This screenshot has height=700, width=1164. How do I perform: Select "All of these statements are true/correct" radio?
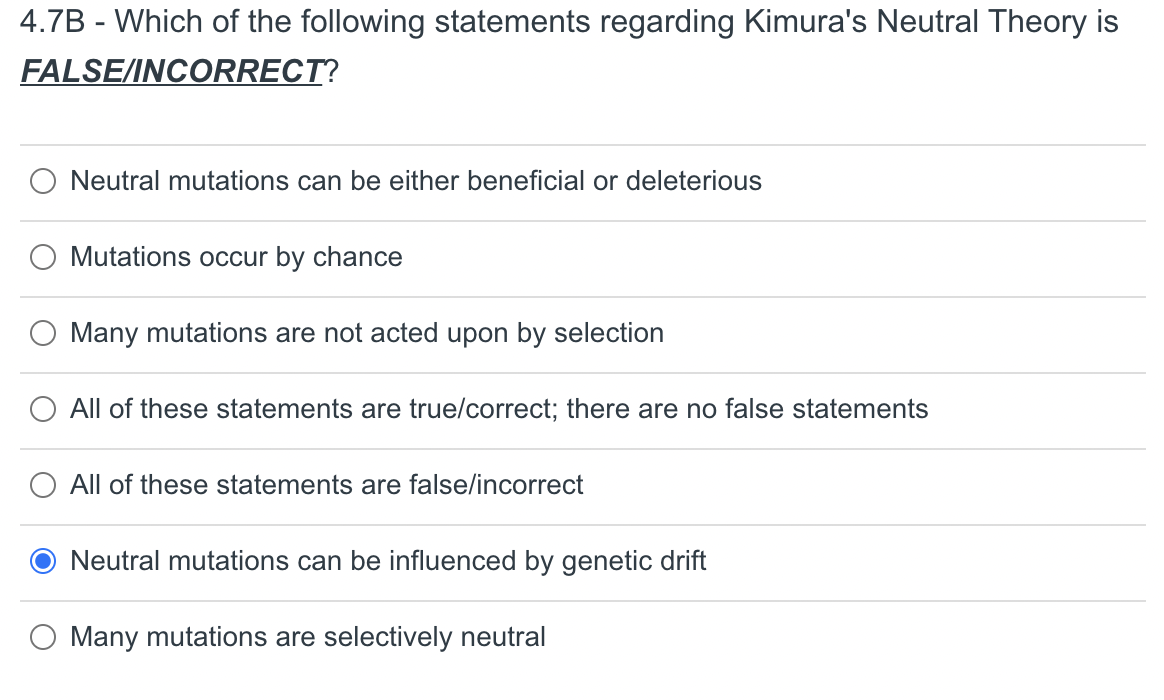tap(43, 409)
